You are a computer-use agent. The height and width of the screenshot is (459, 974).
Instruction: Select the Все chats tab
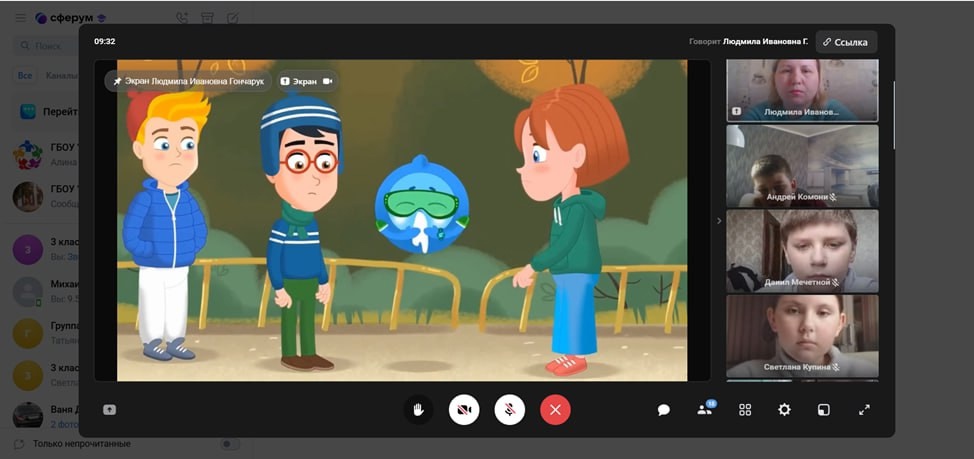25,76
